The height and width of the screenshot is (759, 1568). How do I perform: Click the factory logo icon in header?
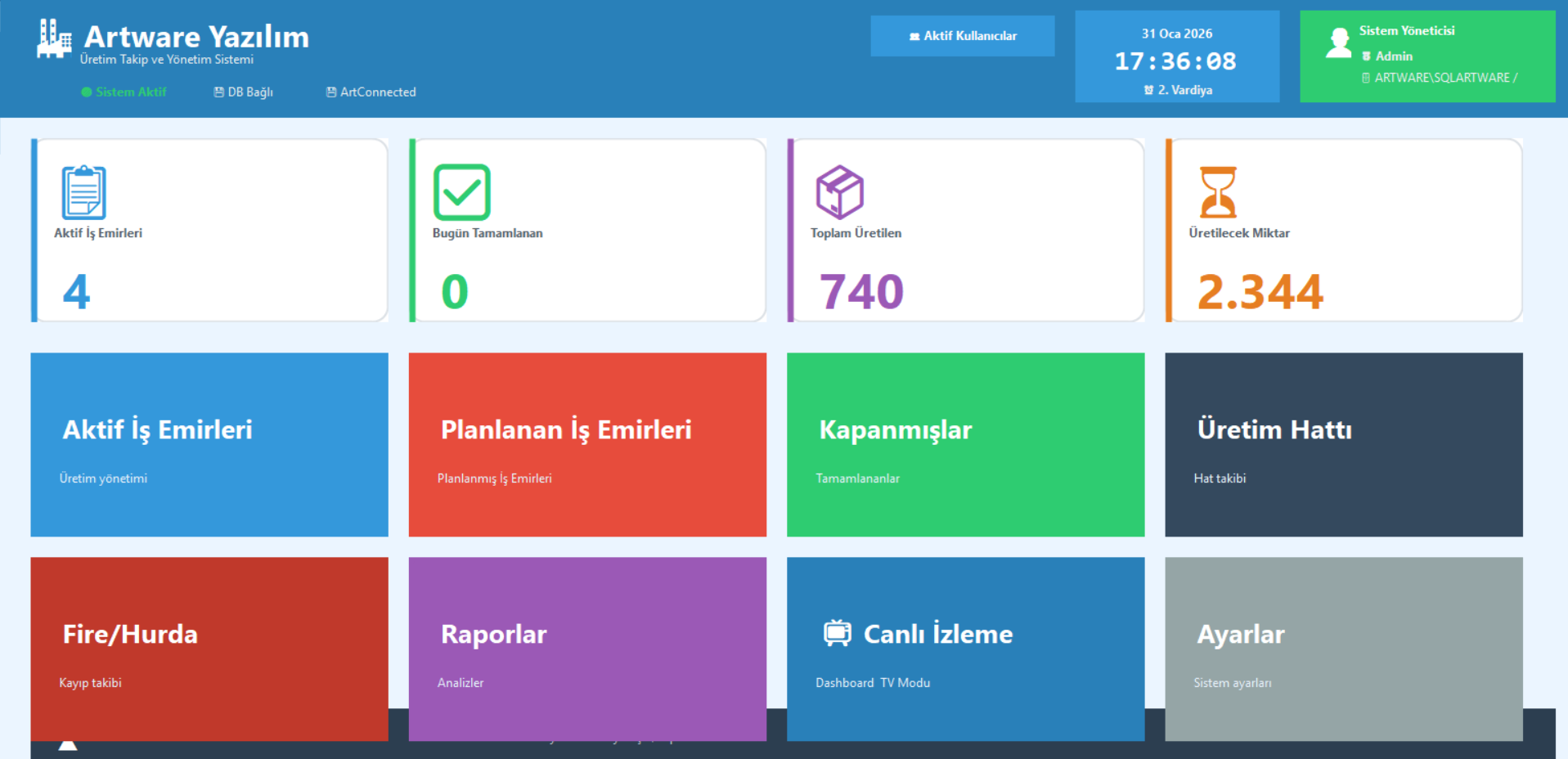(54, 39)
